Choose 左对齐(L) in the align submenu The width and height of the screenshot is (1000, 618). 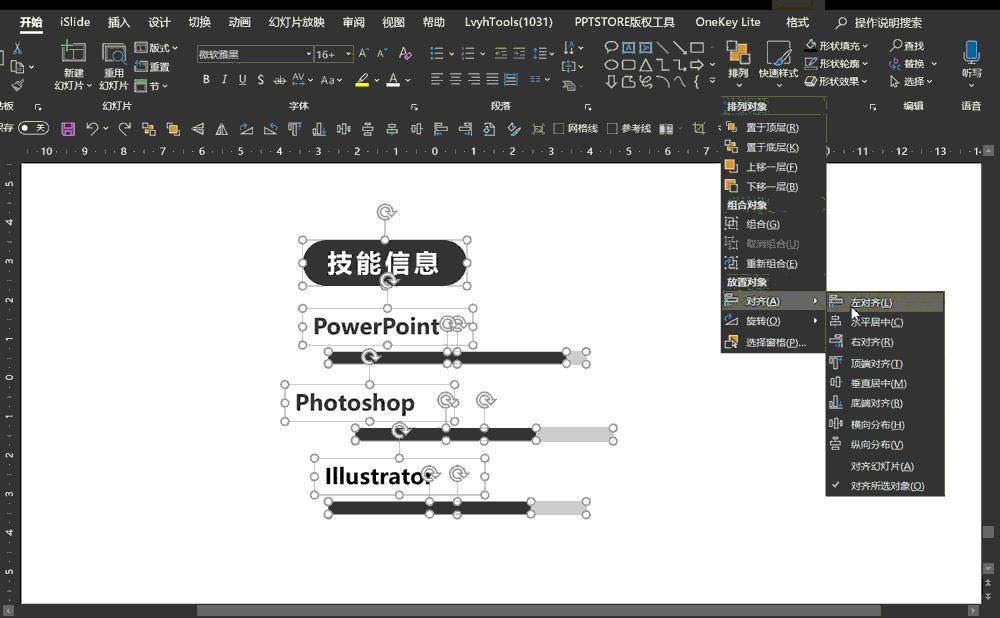[x=871, y=302]
